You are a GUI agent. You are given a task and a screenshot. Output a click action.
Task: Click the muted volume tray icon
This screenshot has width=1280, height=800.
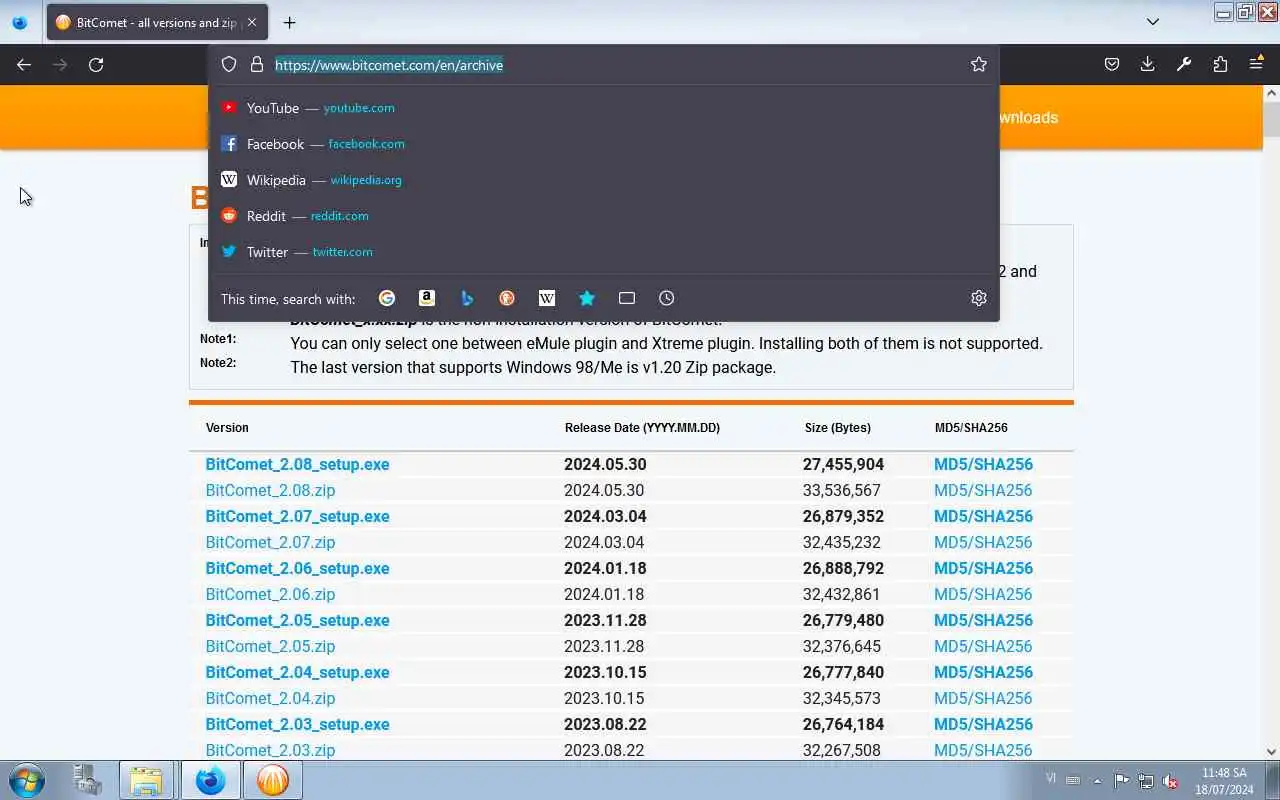(1170, 781)
